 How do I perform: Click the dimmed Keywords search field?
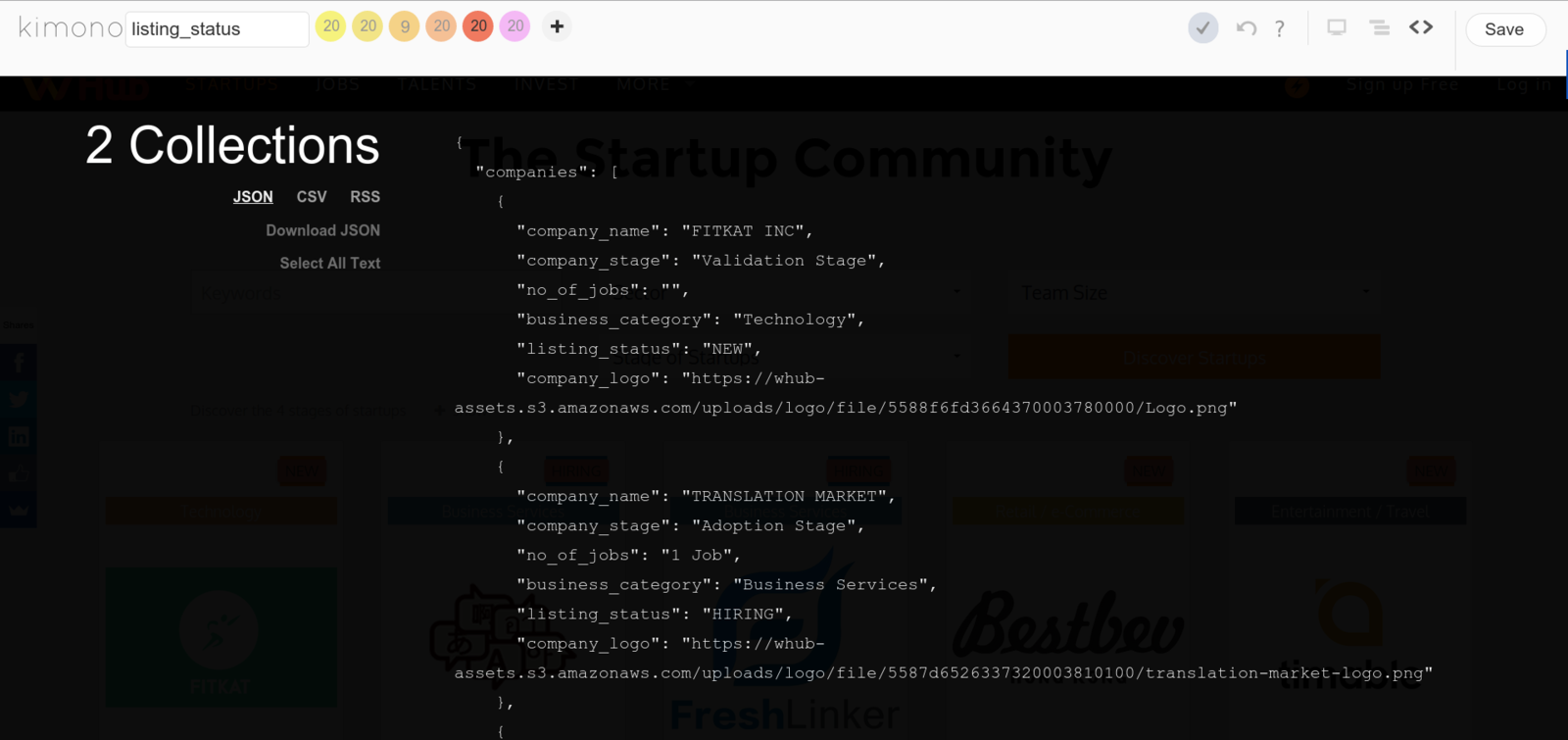click(x=375, y=293)
